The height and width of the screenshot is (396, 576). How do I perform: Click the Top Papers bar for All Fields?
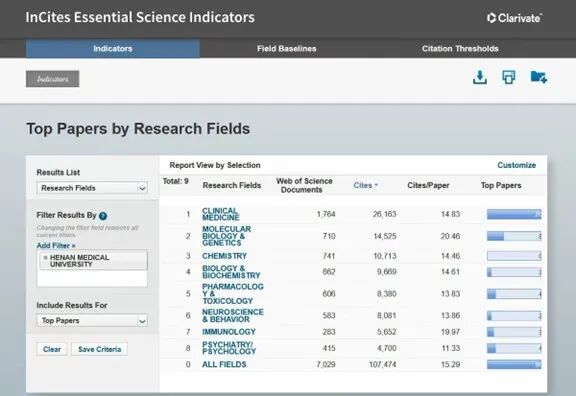click(x=514, y=364)
